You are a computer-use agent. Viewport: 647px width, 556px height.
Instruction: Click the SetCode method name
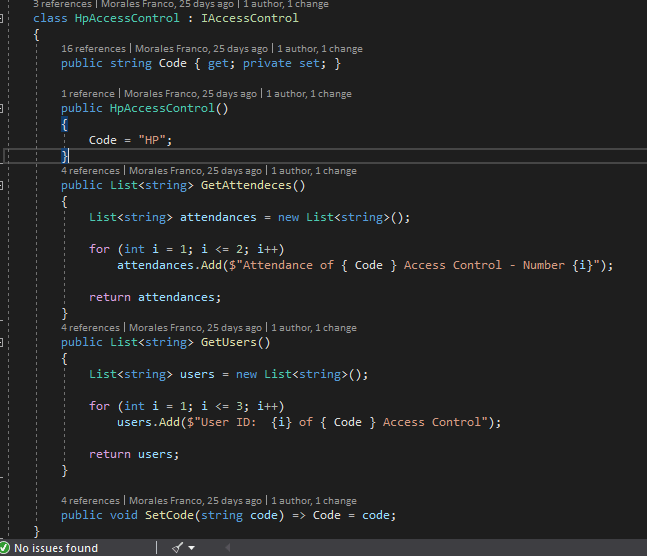click(x=169, y=516)
